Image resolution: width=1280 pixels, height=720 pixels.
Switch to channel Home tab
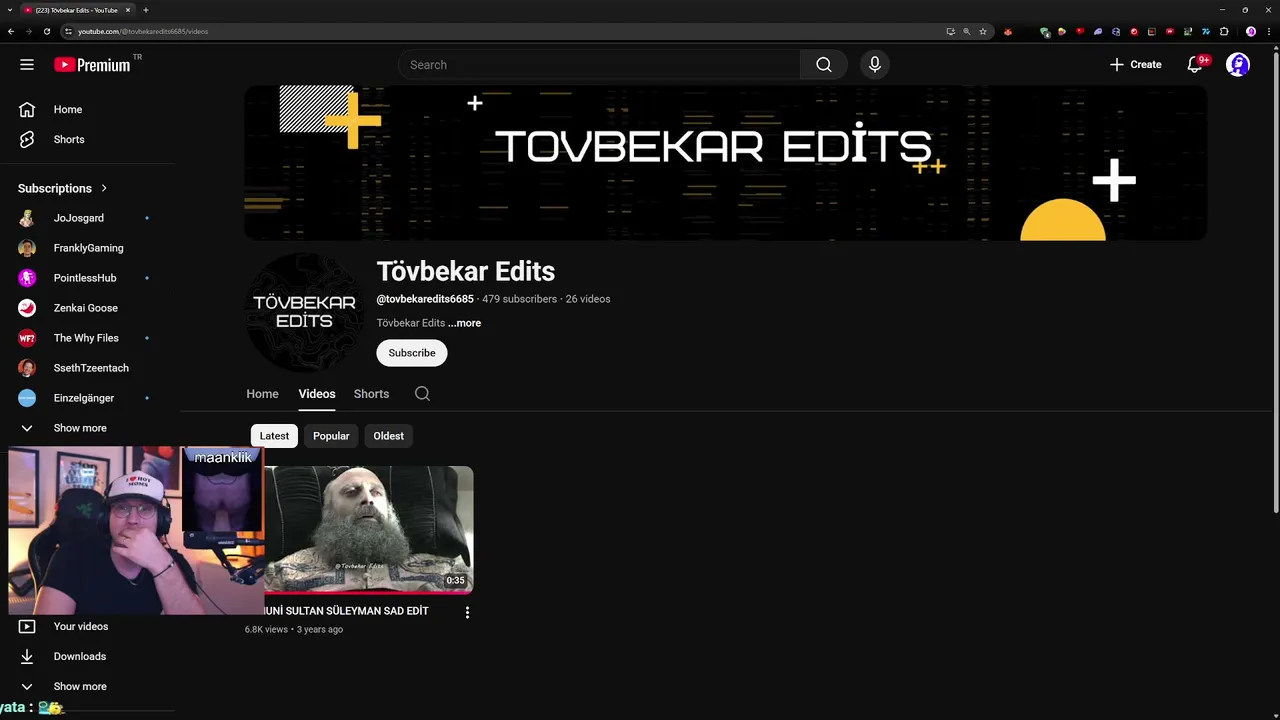point(263,394)
